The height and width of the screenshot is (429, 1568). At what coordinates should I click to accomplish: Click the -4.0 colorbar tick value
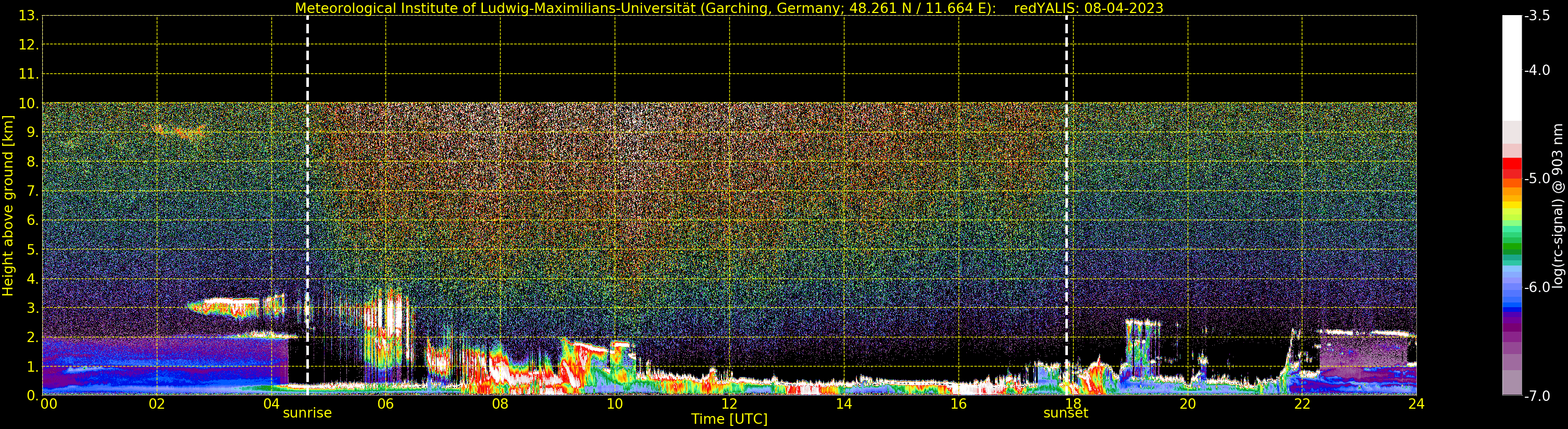[x=1537, y=71]
